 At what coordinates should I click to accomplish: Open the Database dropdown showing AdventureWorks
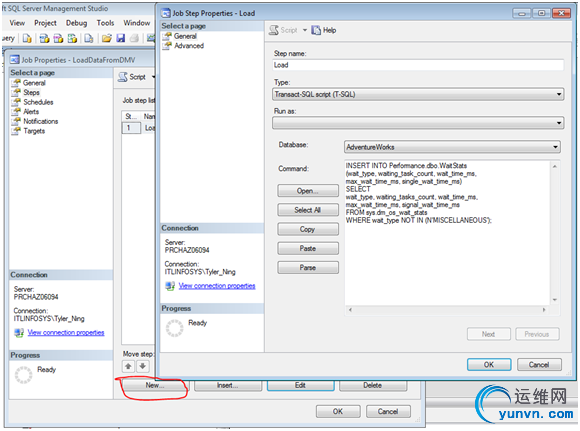click(x=452, y=147)
